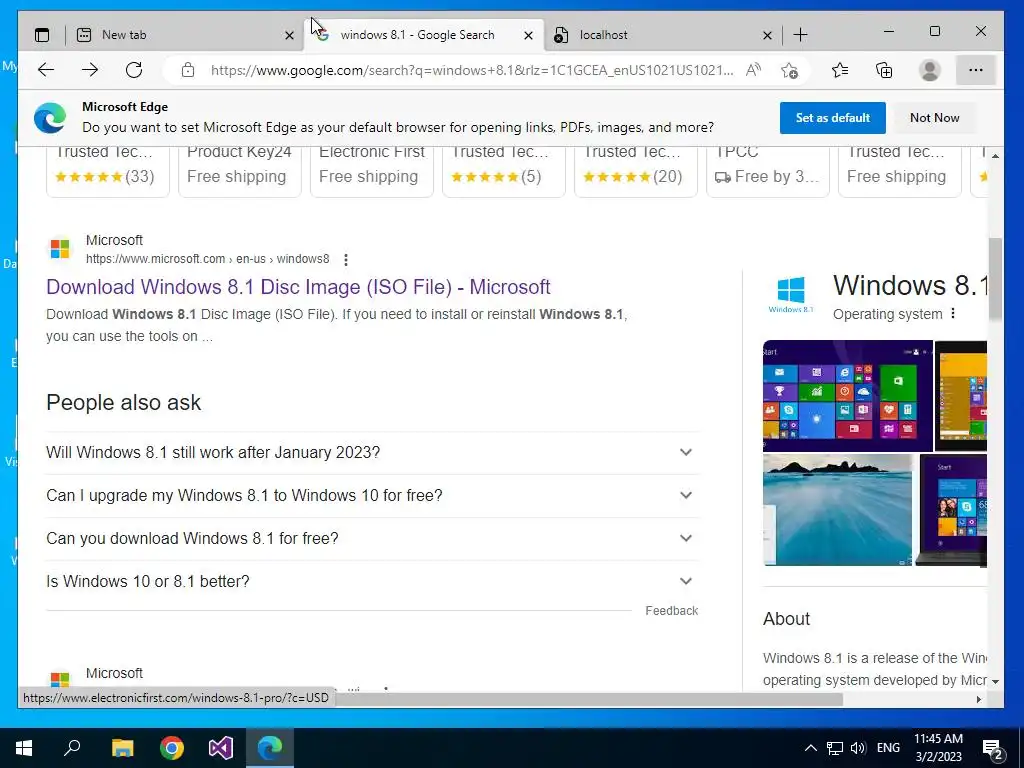Image resolution: width=1024 pixels, height=768 pixels.
Task: Expand Will Windows 8.1 still work question
Action: click(x=372, y=453)
